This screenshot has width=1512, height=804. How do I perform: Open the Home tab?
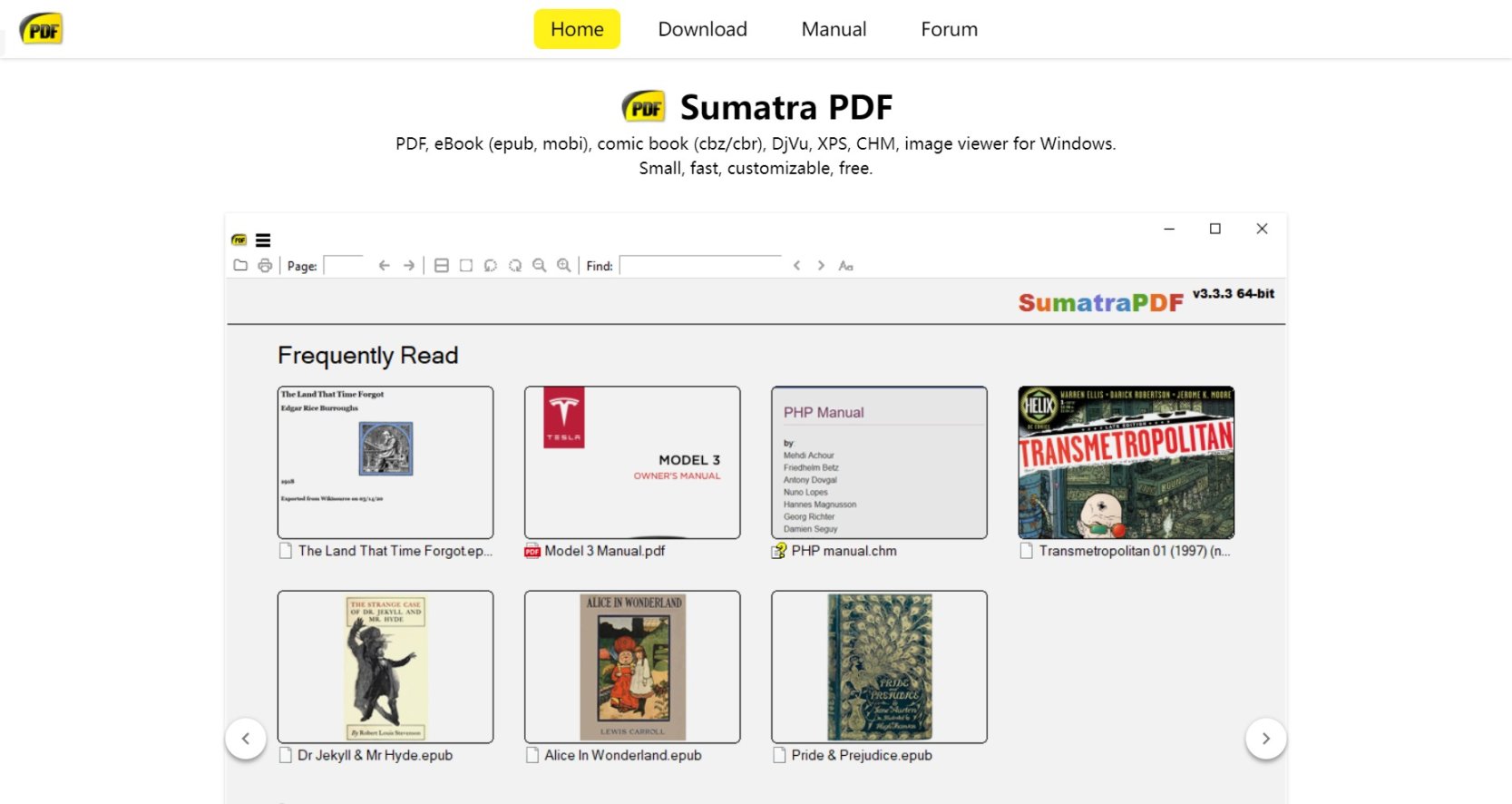click(577, 29)
